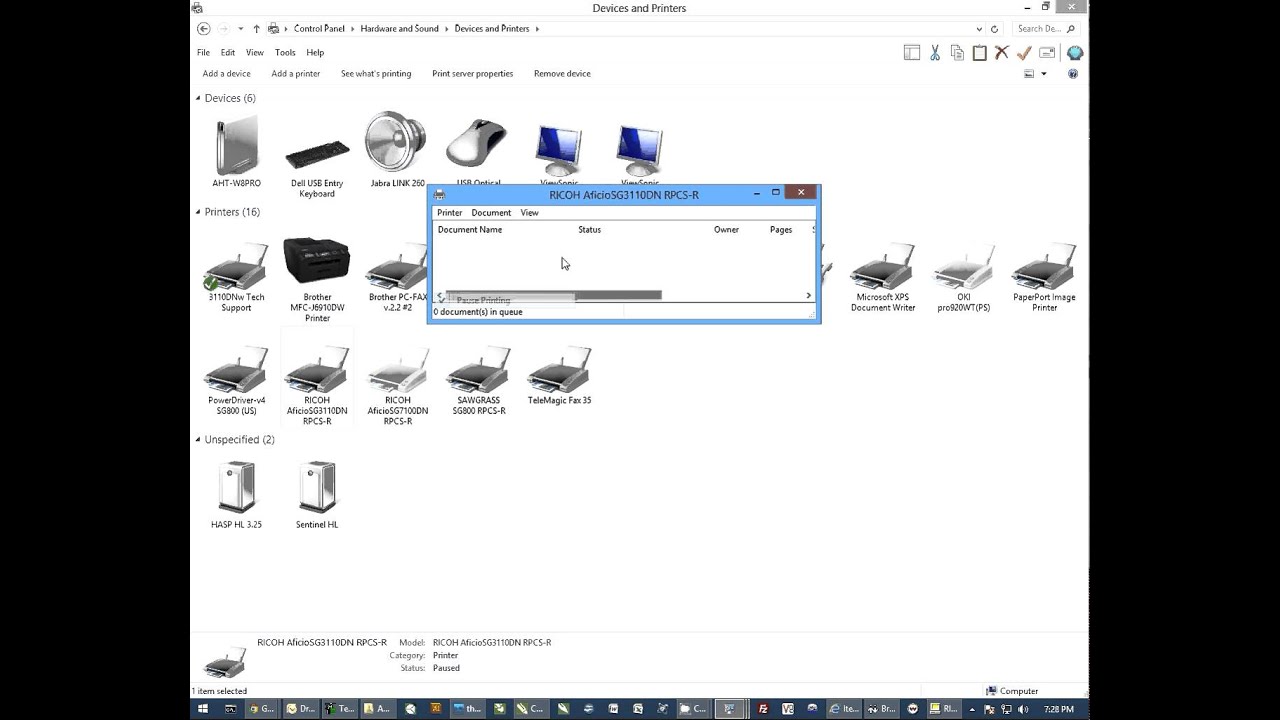Viewport: 1280px width, 720px height.
Task: Click the queue window horizontal scrollbar thumb
Action: [x=553, y=296]
